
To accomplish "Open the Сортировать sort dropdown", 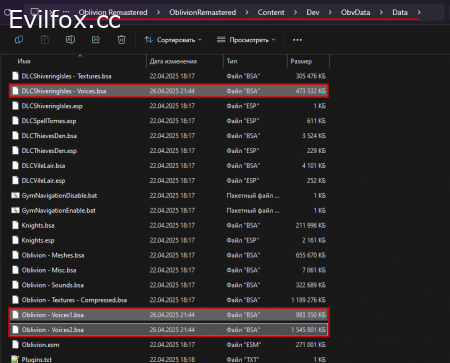I will (173, 40).
